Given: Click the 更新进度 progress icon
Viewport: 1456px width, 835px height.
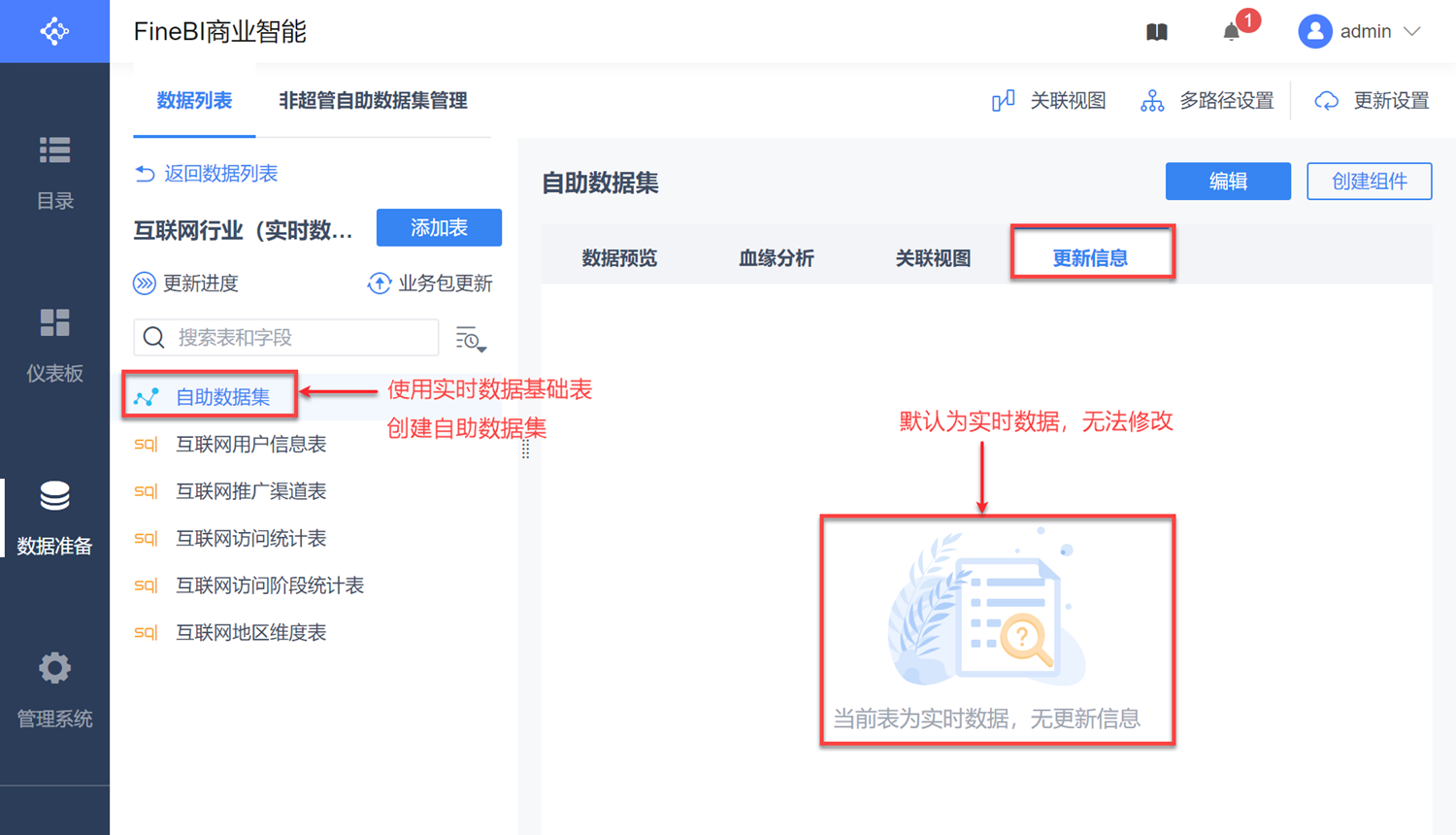Looking at the screenshot, I should 145,284.
